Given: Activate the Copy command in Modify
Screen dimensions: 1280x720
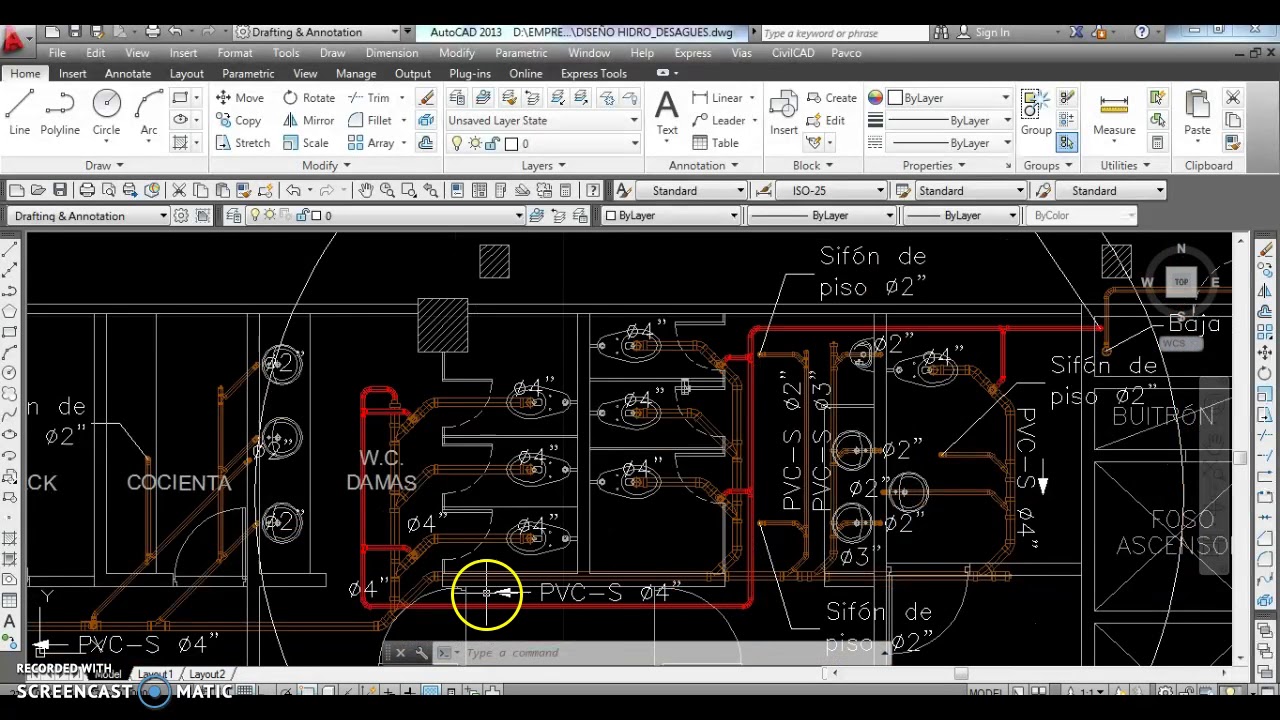Looking at the screenshot, I should click(x=238, y=120).
